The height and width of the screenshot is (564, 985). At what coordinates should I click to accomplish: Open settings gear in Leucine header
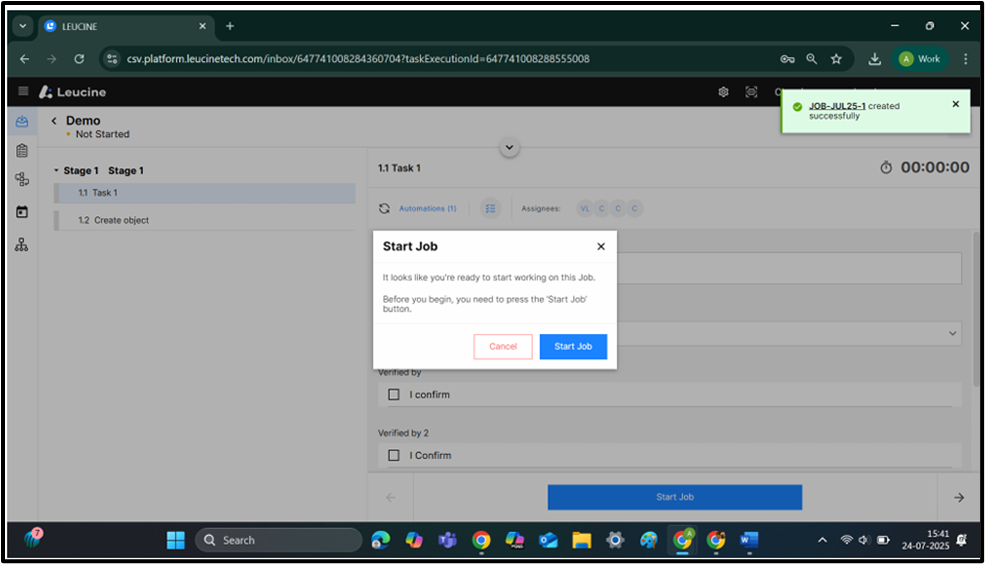pyautogui.click(x=723, y=92)
